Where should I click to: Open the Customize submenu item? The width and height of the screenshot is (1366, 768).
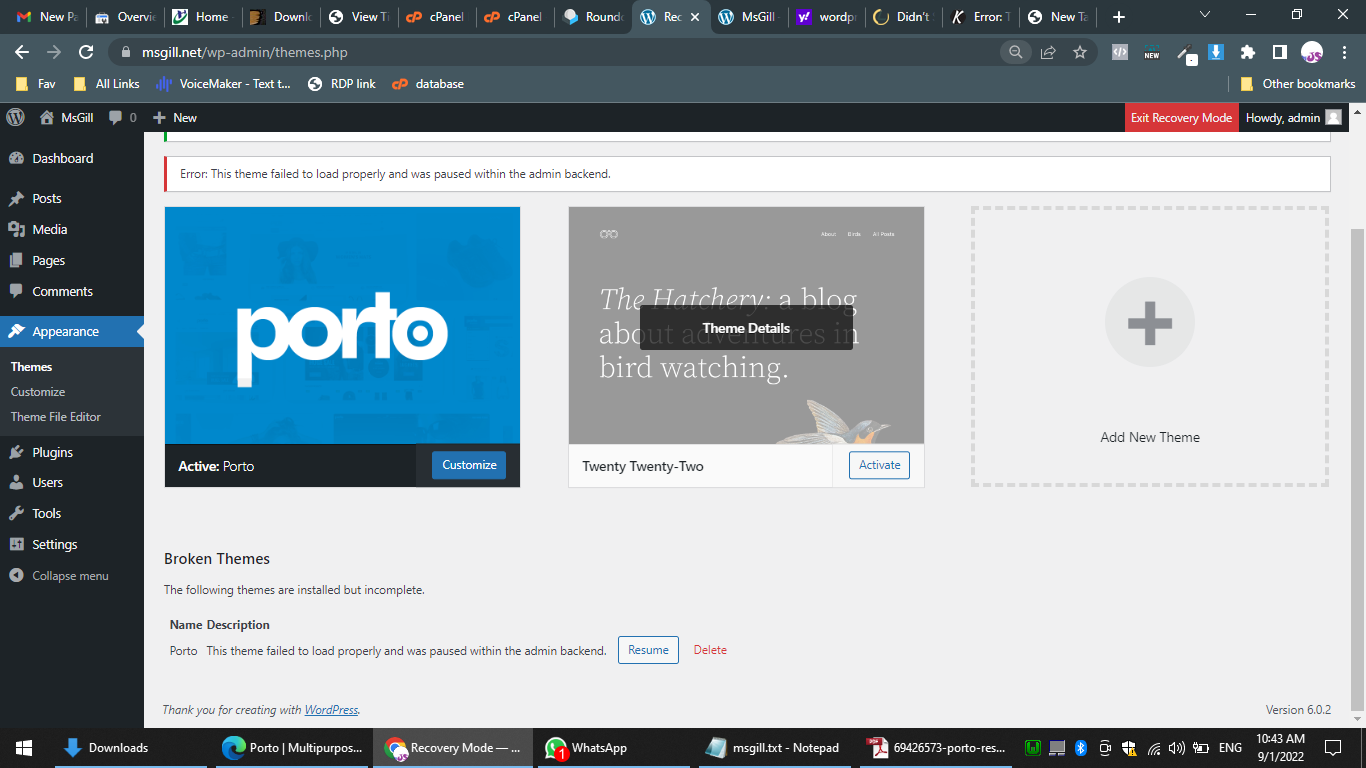coord(38,392)
